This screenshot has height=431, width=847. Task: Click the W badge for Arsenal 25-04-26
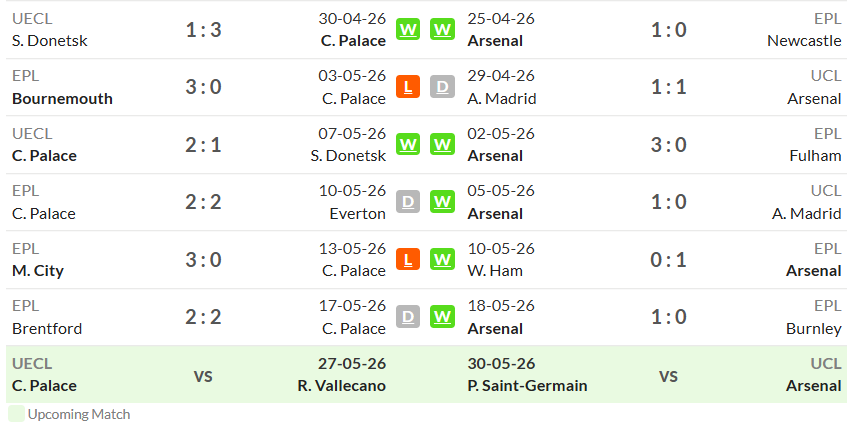(442, 29)
